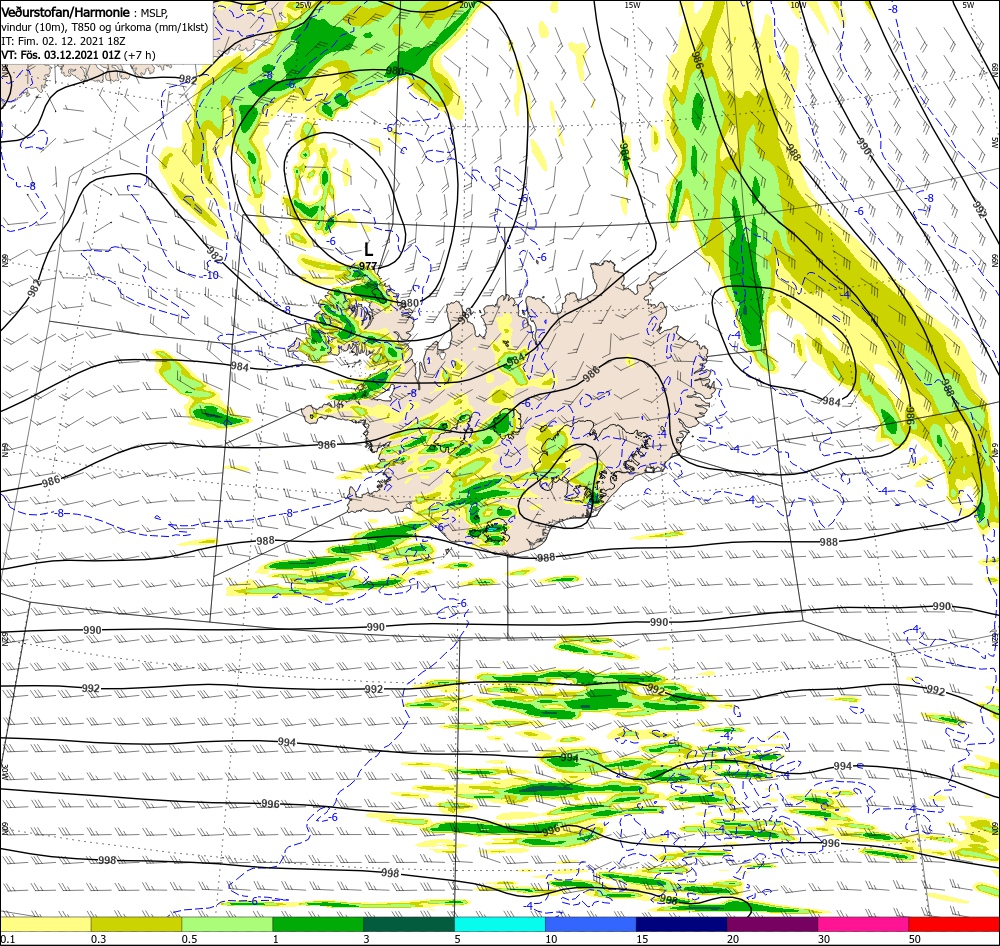Click the Veðurstofan/Harmonie title text

66,11
